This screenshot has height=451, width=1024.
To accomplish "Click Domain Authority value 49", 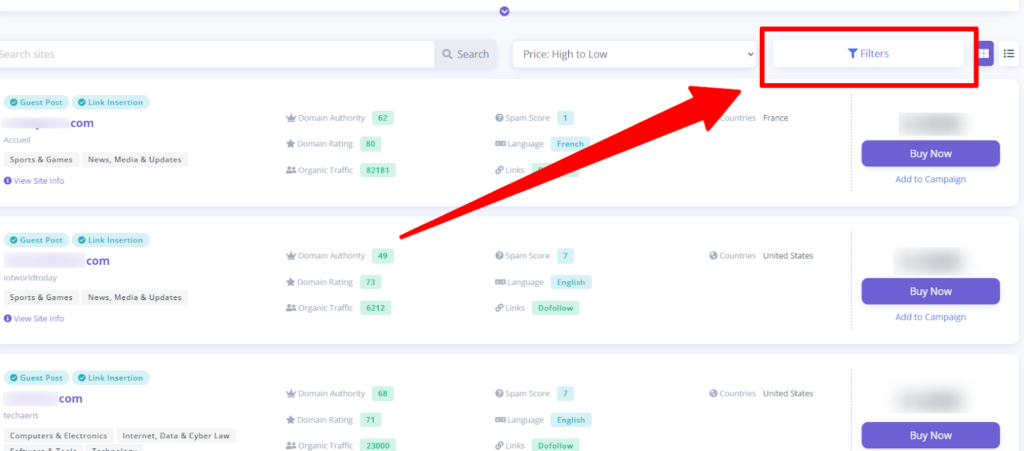I will click(383, 256).
